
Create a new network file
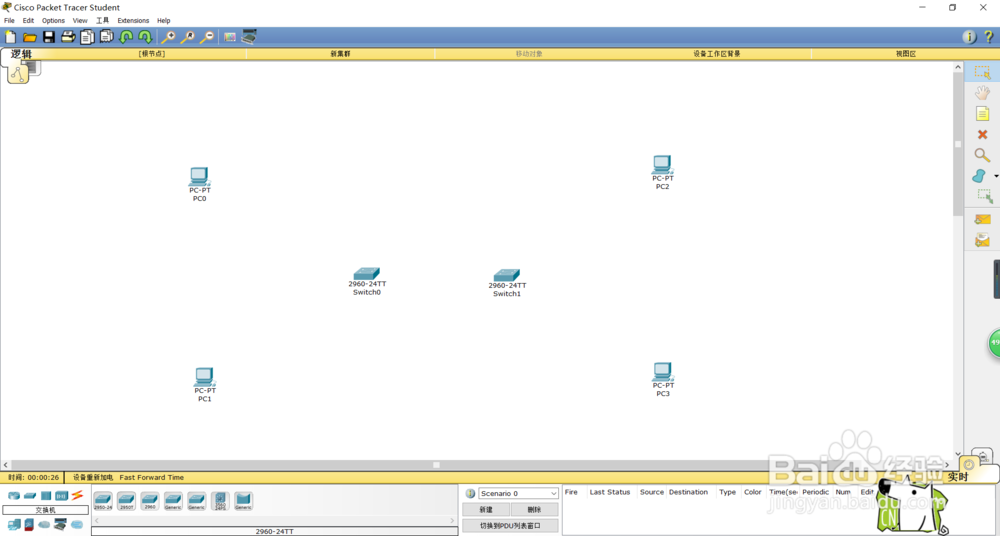pos(10,37)
